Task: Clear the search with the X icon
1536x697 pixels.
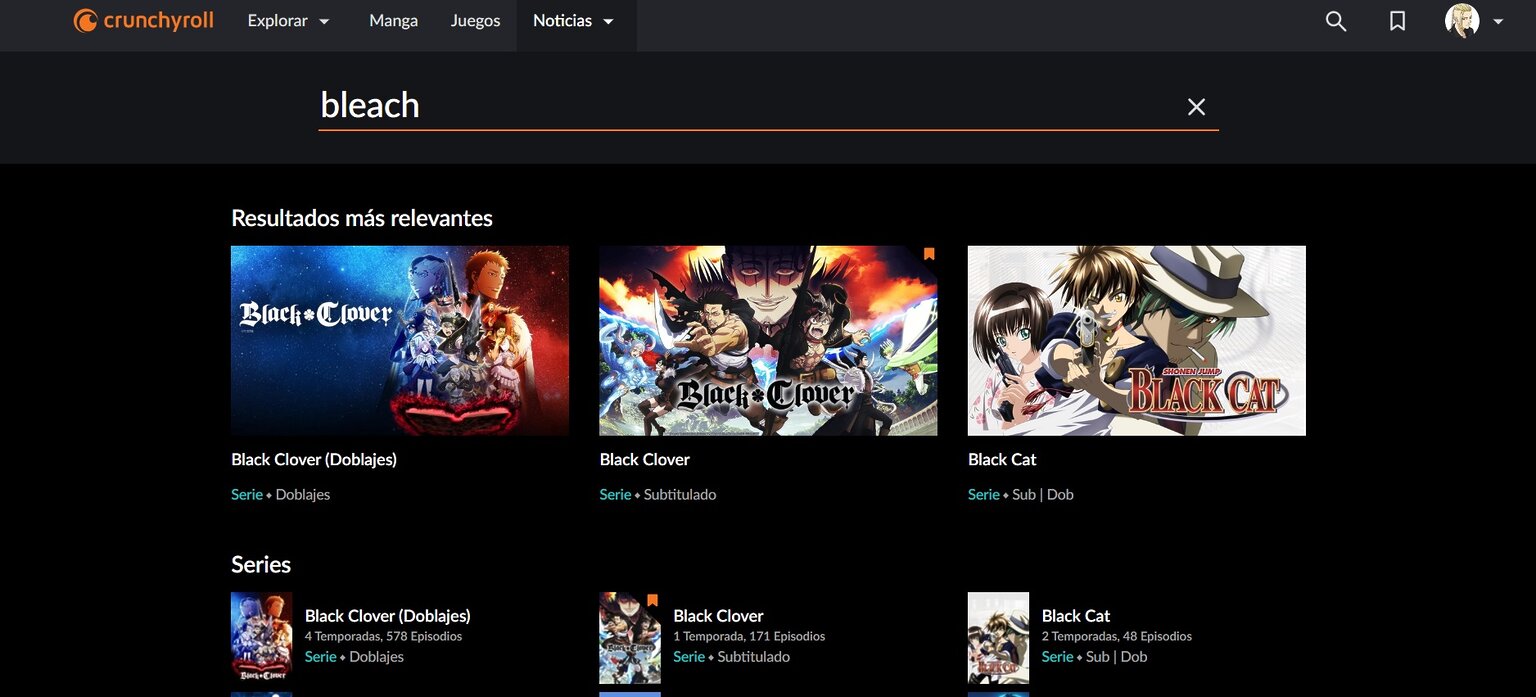Action: tap(1196, 106)
